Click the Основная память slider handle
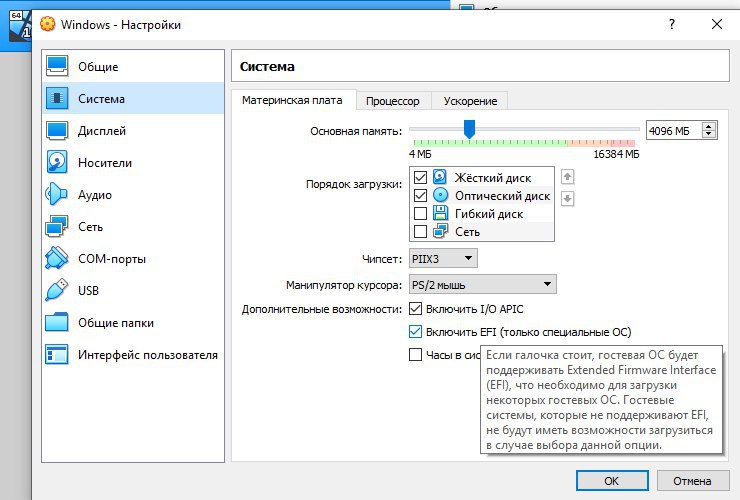This screenshot has width=740, height=500. click(x=469, y=129)
